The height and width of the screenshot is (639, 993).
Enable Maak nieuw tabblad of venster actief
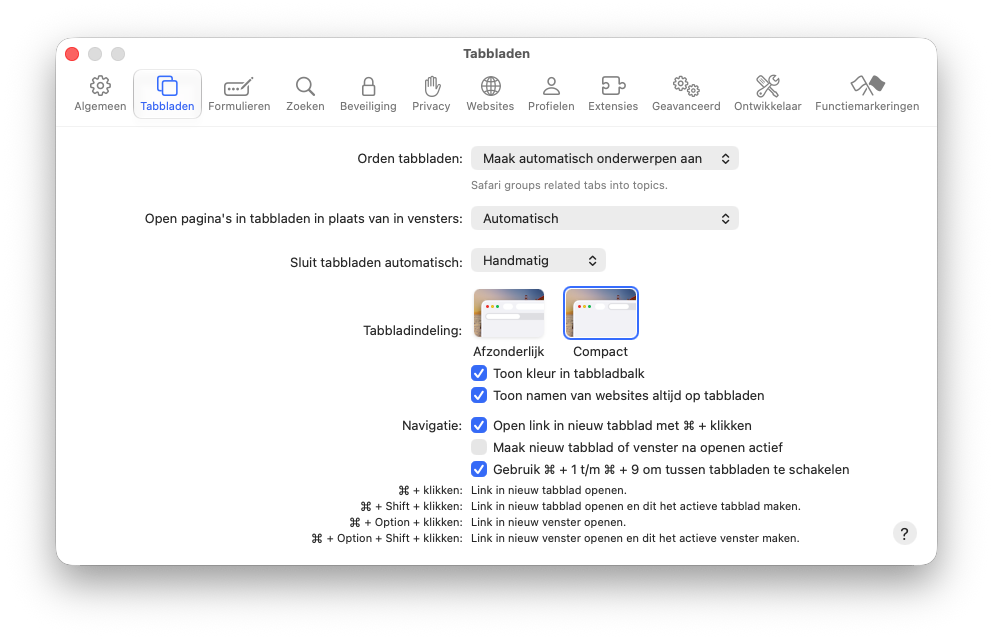pos(479,448)
